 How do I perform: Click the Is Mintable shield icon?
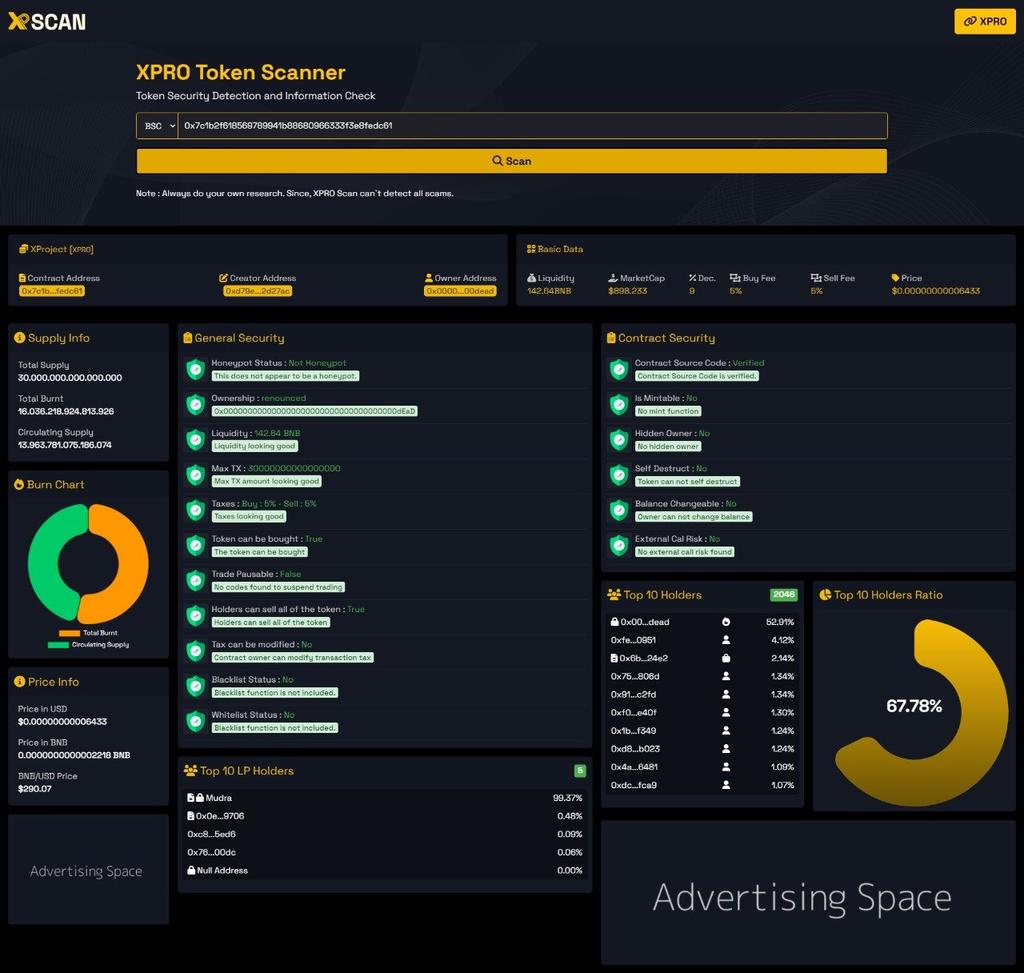click(618, 405)
